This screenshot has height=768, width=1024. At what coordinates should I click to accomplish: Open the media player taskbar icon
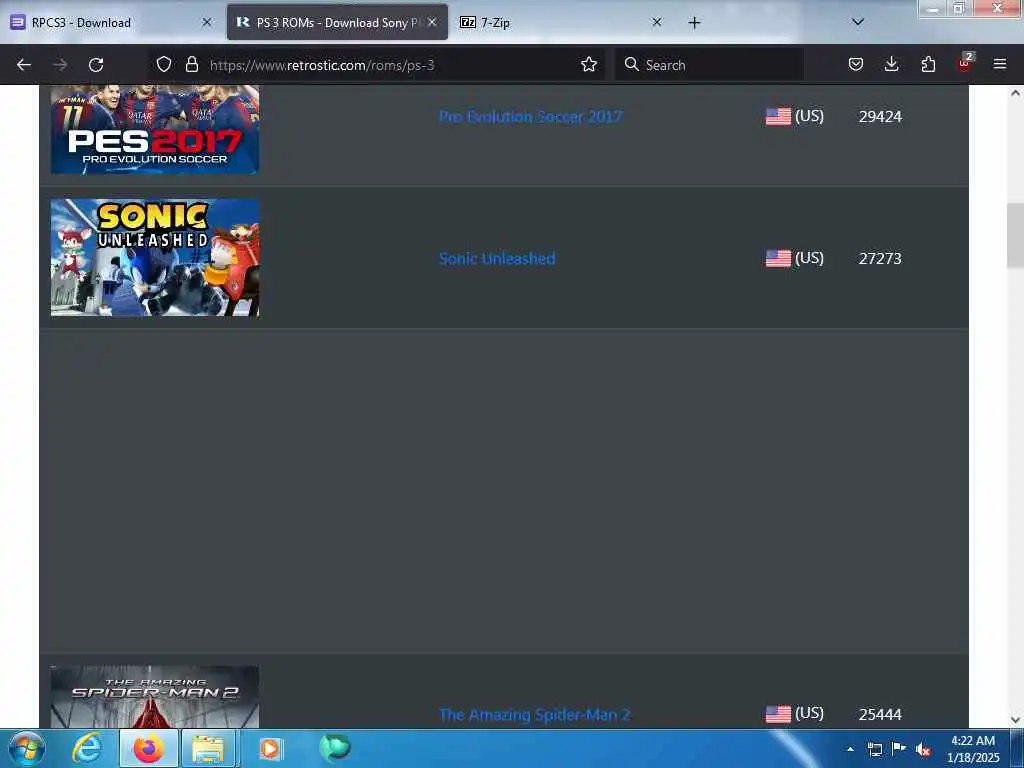(270, 748)
